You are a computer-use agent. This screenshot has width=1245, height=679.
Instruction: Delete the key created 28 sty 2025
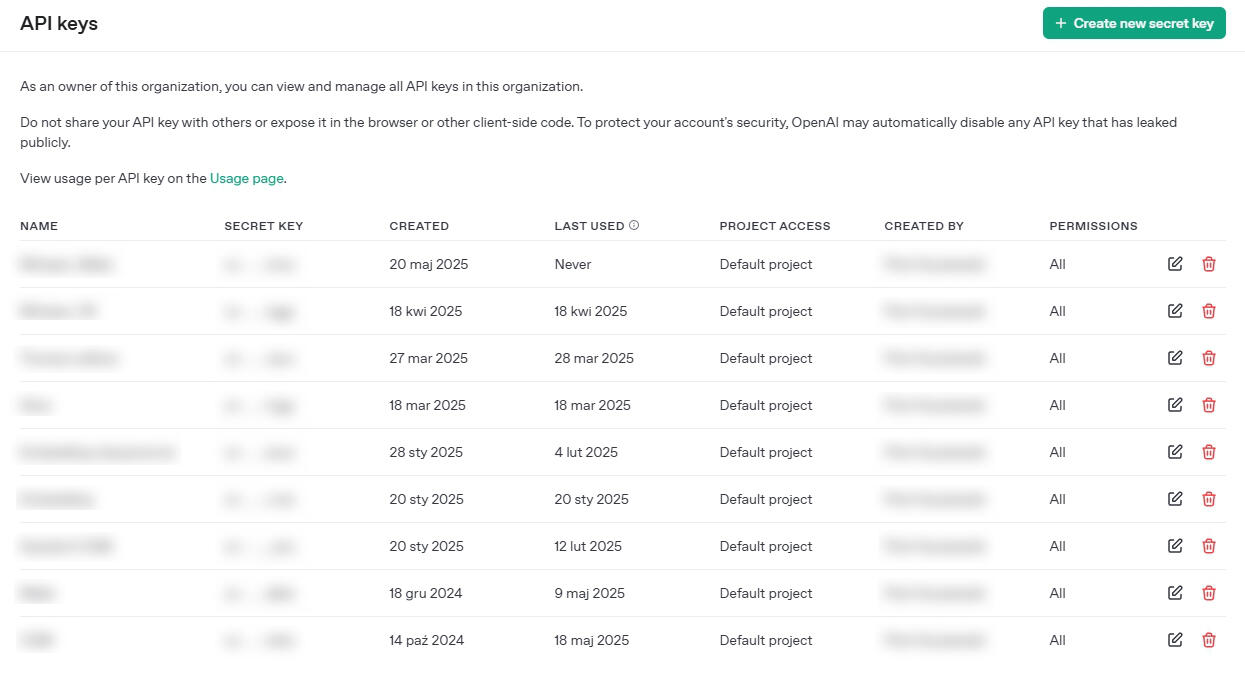(x=1209, y=452)
